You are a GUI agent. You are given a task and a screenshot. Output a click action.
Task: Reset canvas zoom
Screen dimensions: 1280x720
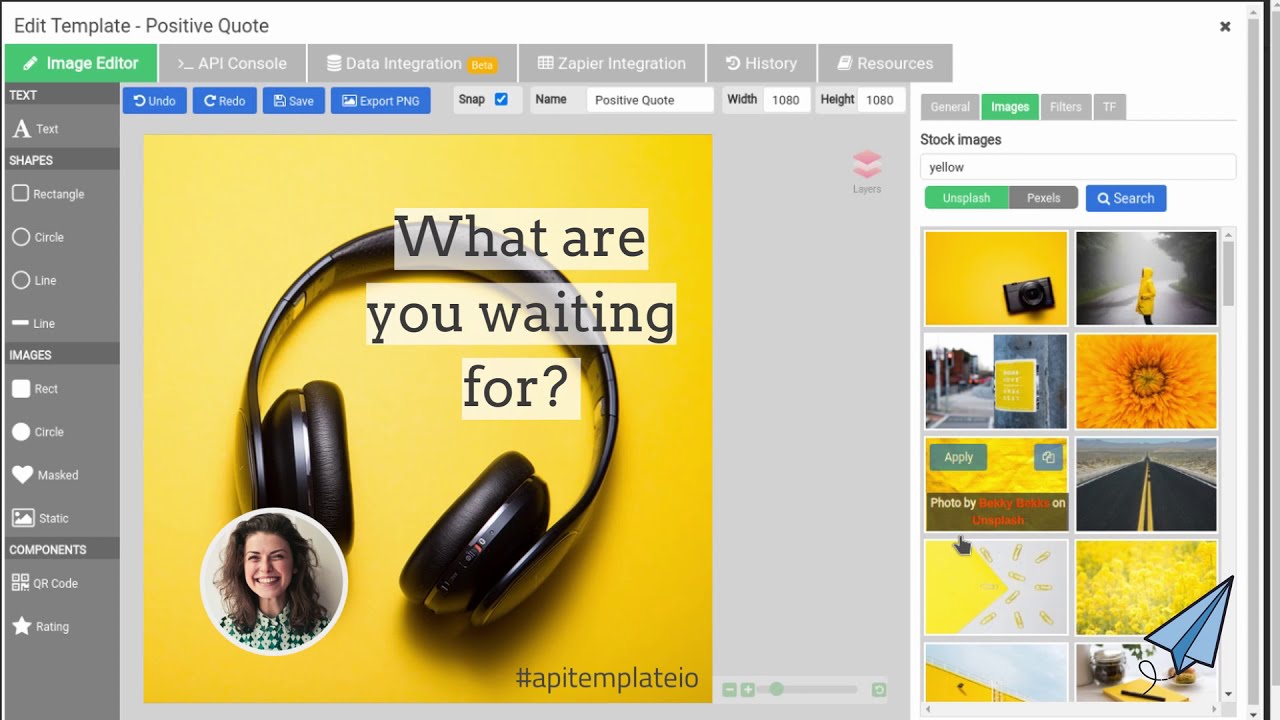click(x=879, y=690)
